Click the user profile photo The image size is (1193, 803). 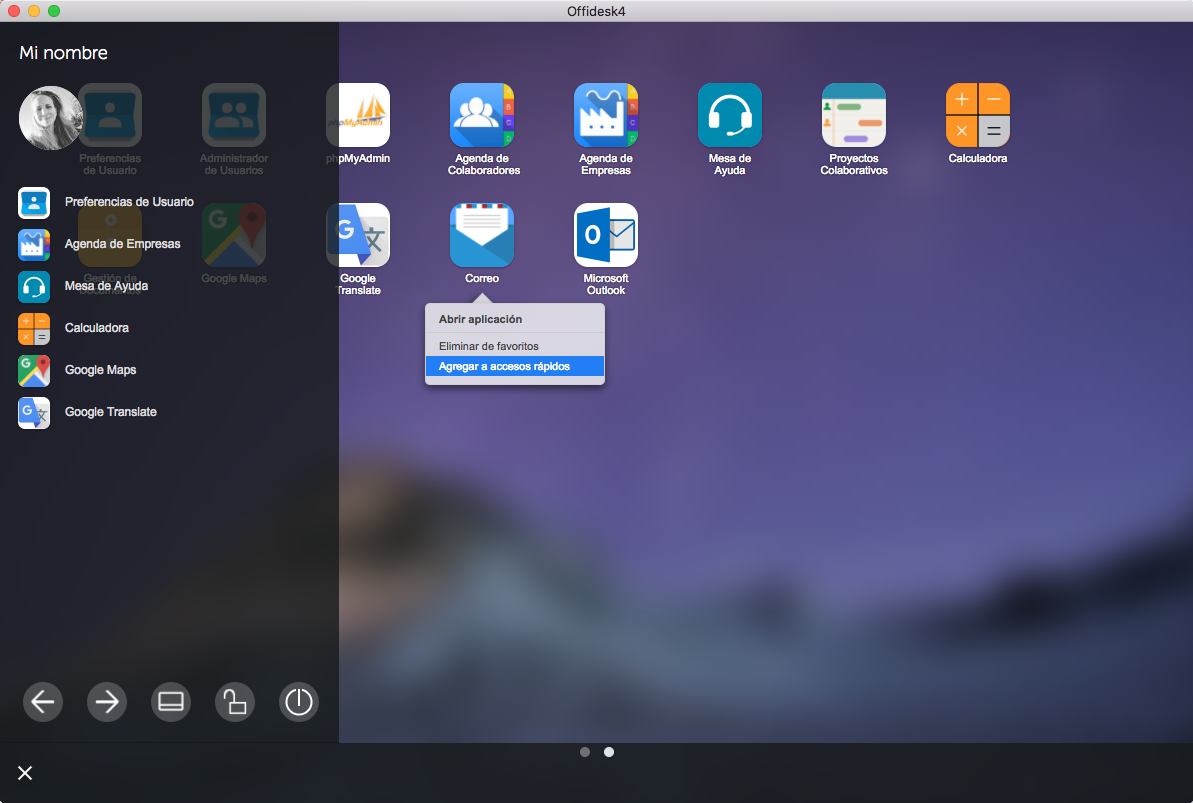tap(51, 117)
